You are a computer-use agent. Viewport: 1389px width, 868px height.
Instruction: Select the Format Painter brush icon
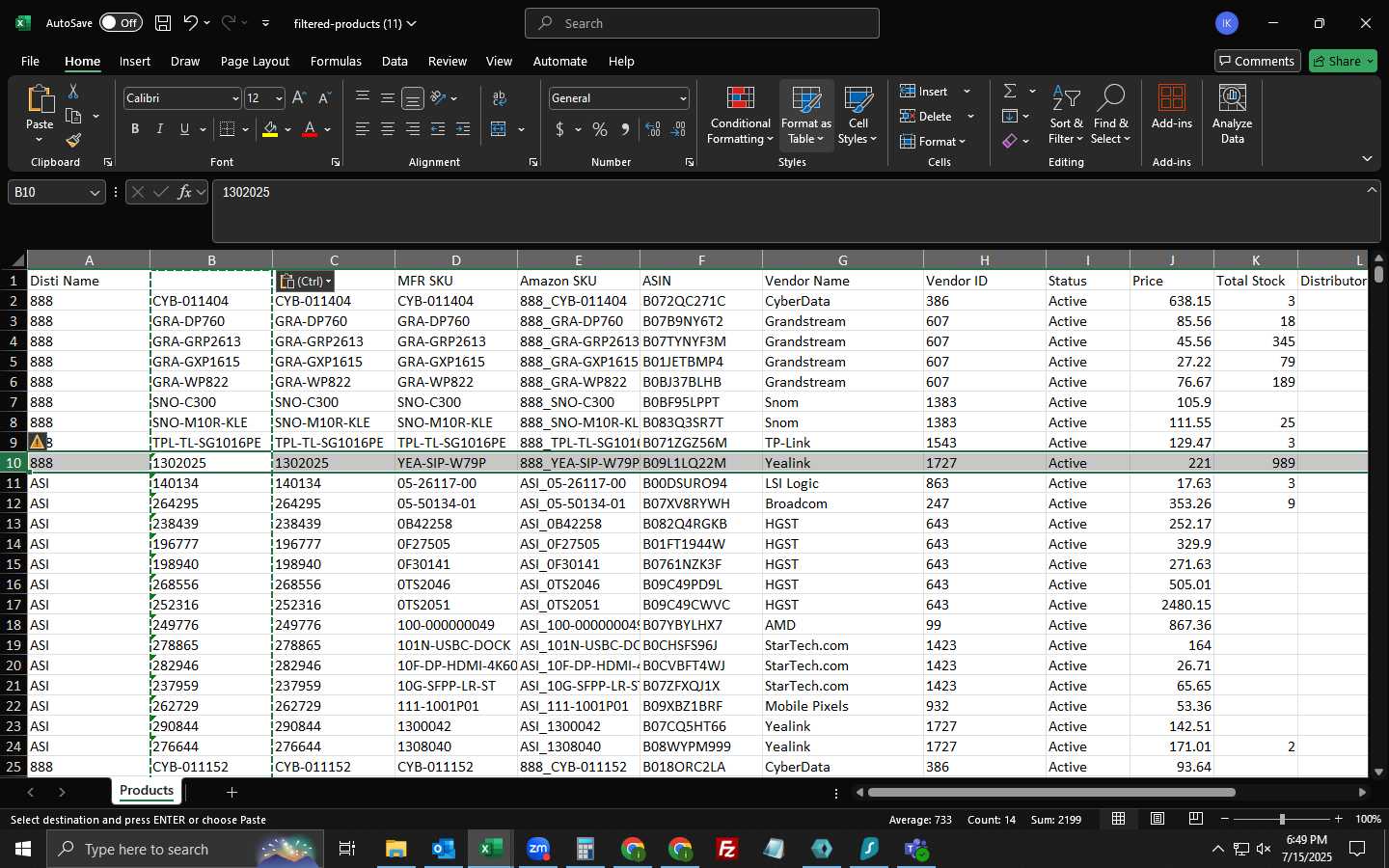[73, 141]
